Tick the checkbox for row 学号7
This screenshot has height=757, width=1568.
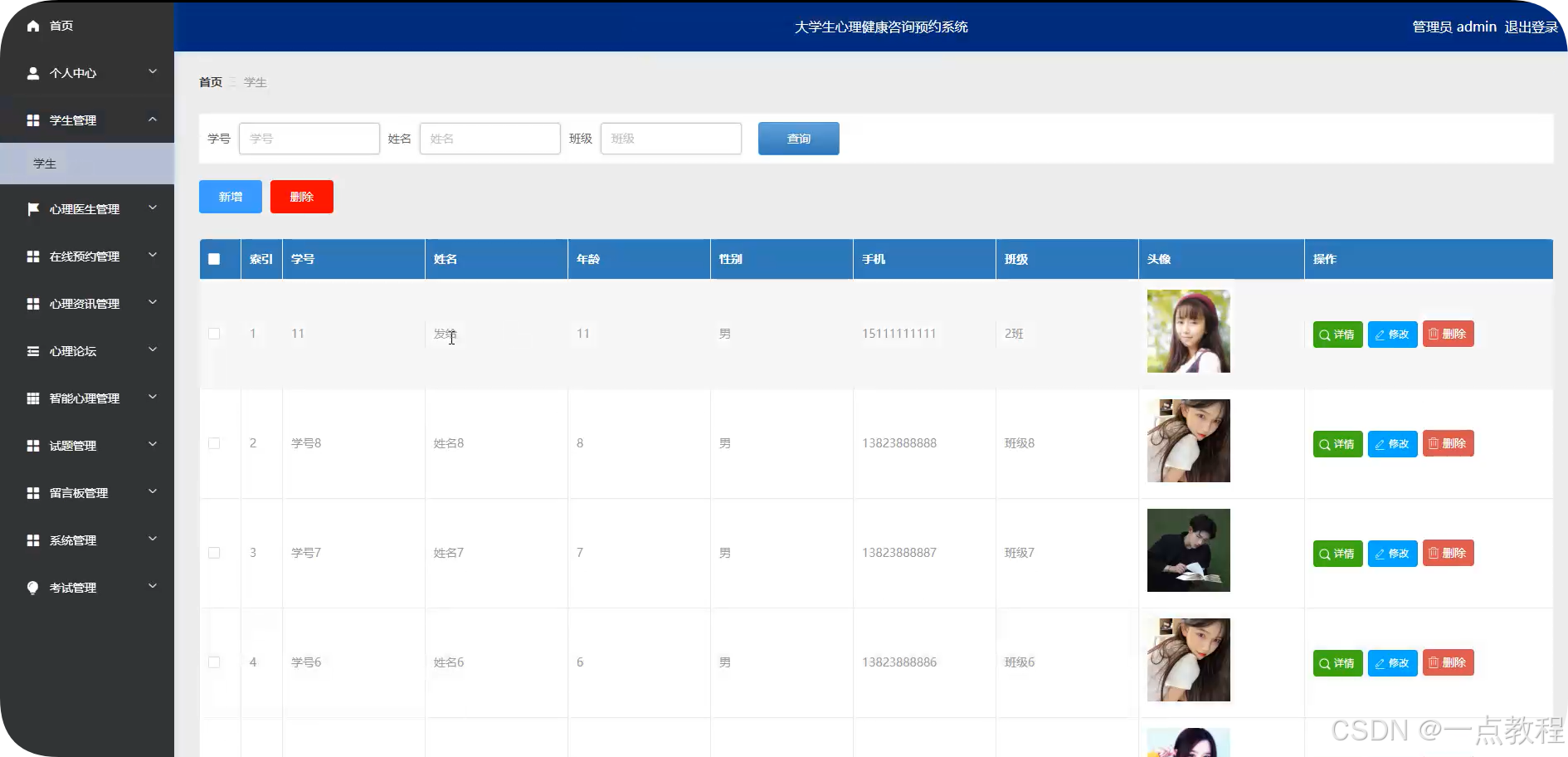tap(214, 553)
